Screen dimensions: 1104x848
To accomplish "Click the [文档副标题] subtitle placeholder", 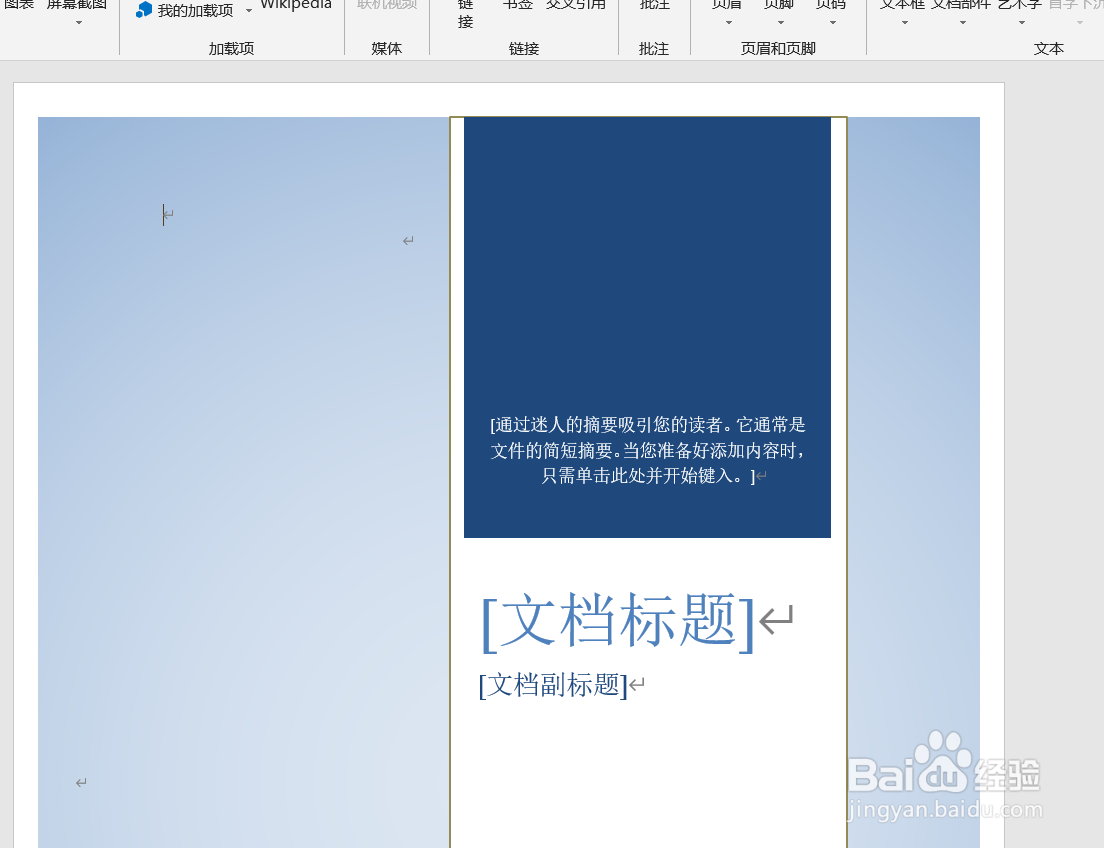I will [553, 684].
